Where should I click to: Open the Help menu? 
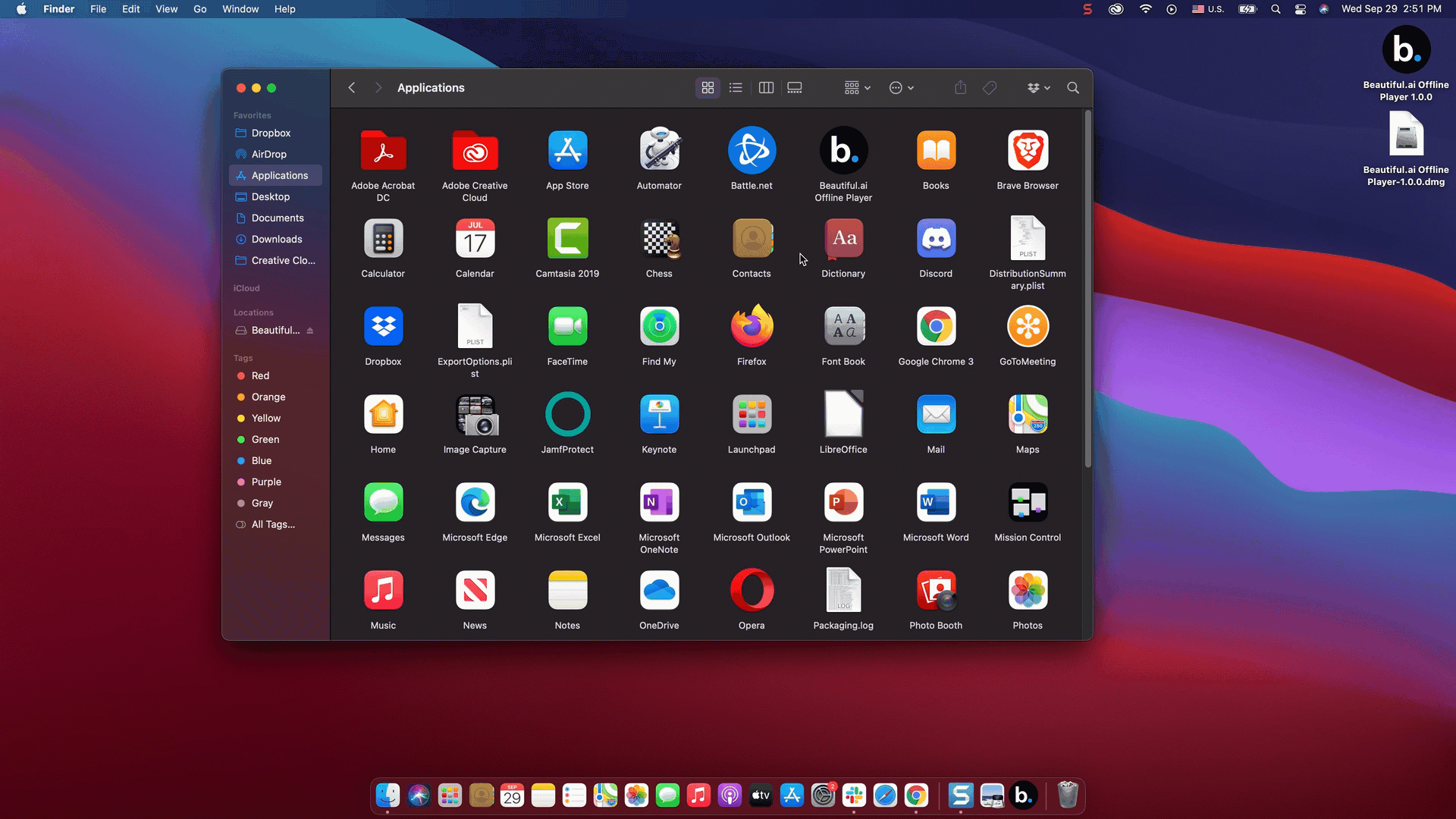click(x=285, y=9)
